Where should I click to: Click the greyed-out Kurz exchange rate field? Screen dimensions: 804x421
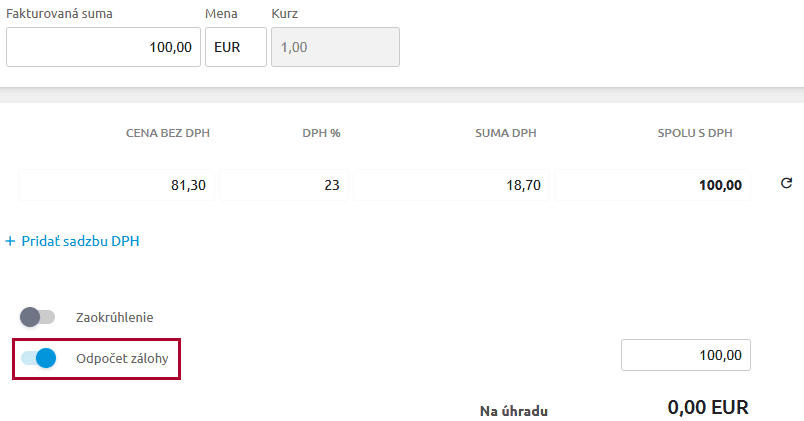coord(335,47)
